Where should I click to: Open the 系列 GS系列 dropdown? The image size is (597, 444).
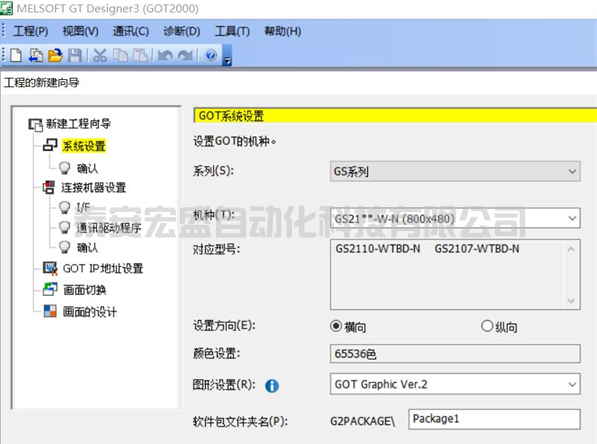coord(455,171)
